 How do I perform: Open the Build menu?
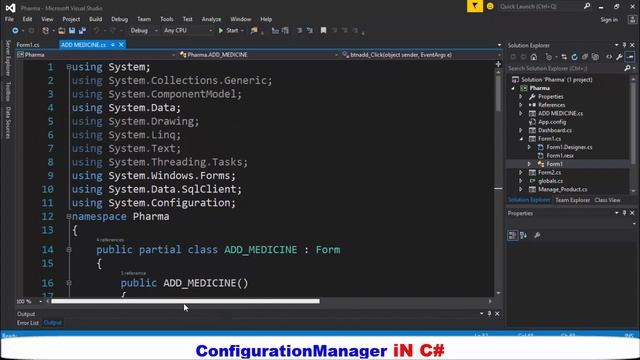[96, 19]
